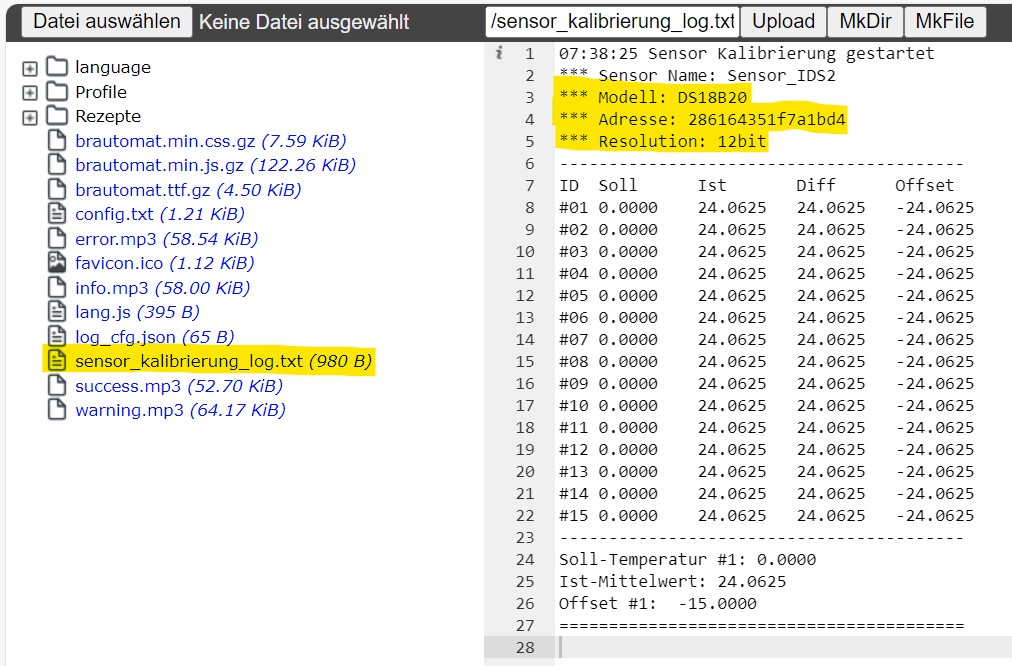Click the Rezepte folder icon

(57, 116)
